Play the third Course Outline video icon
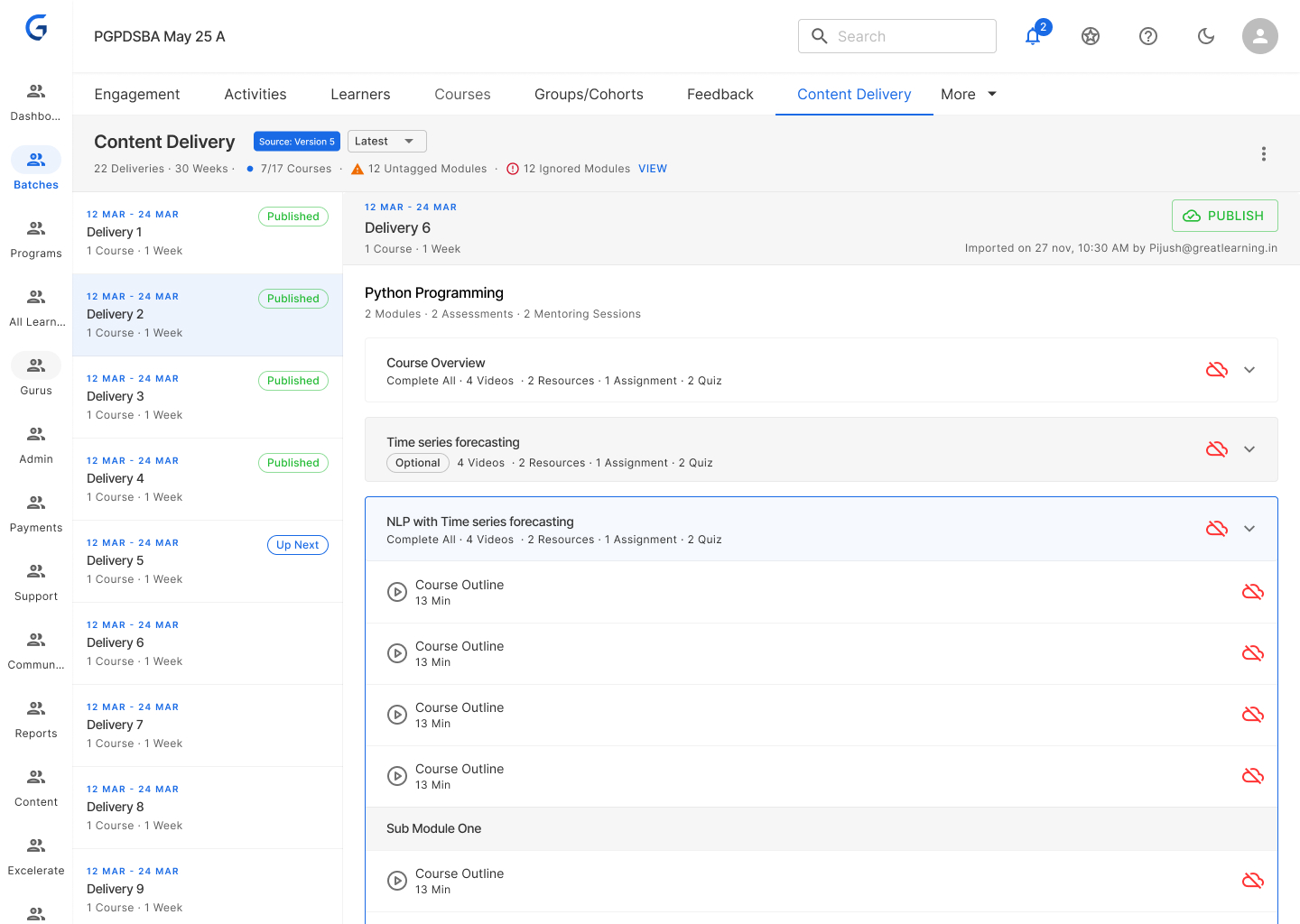 (397, 715)
